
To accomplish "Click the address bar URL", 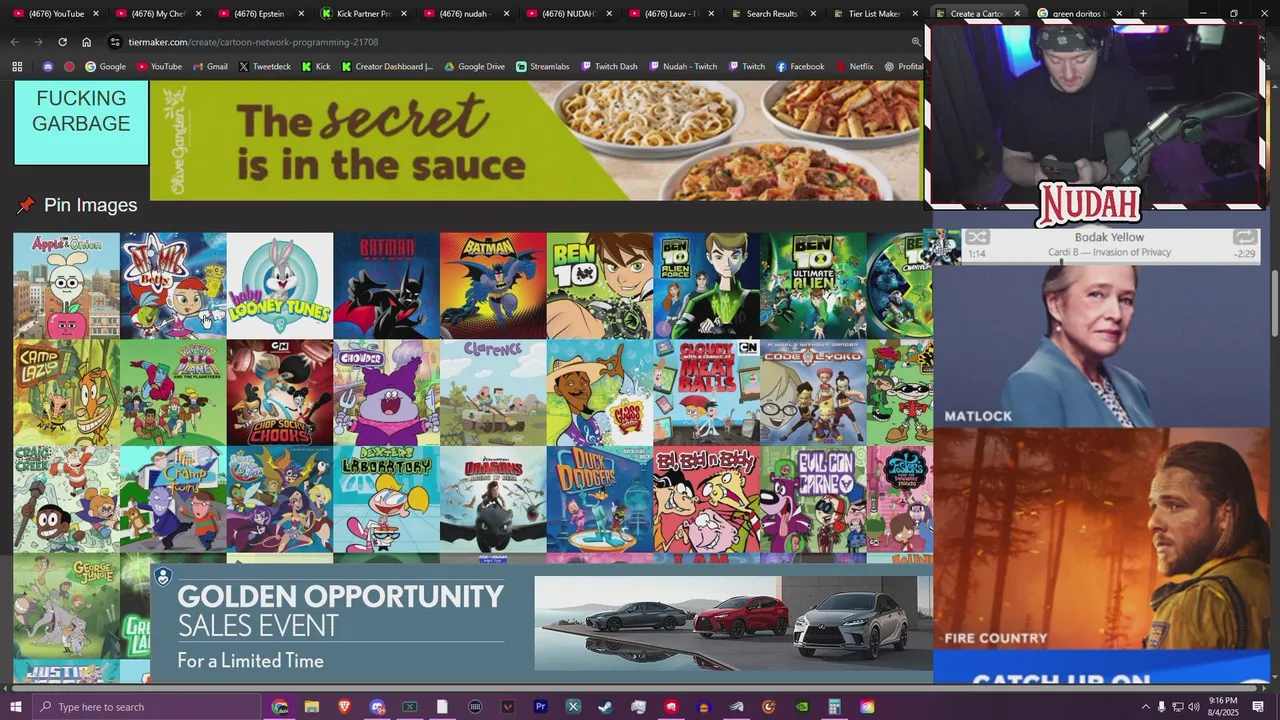I will (x=252, y=42).
